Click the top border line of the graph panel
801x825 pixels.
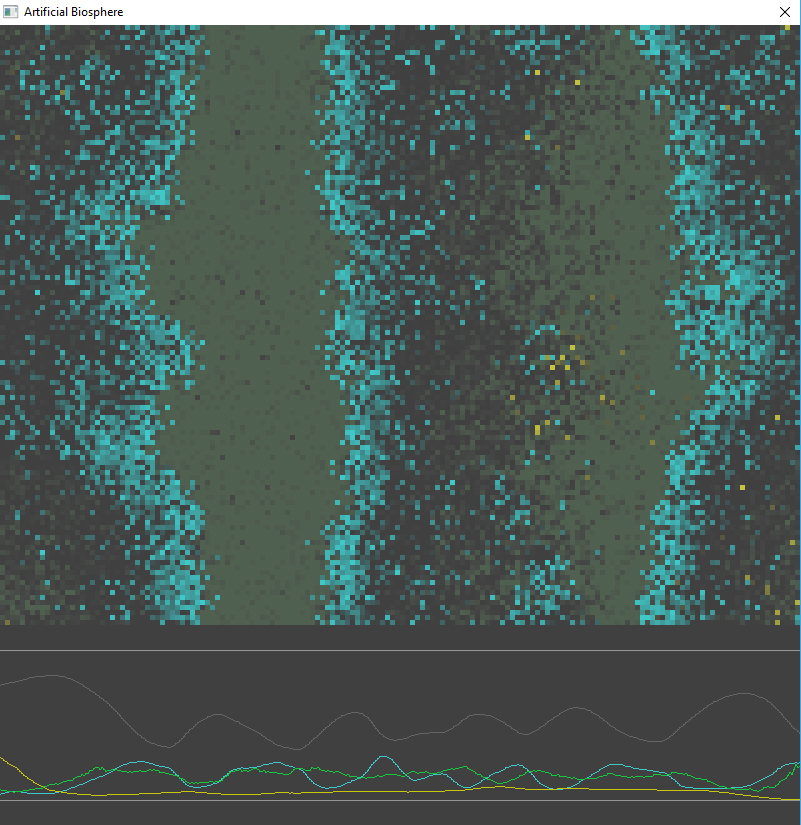point(400,651)
